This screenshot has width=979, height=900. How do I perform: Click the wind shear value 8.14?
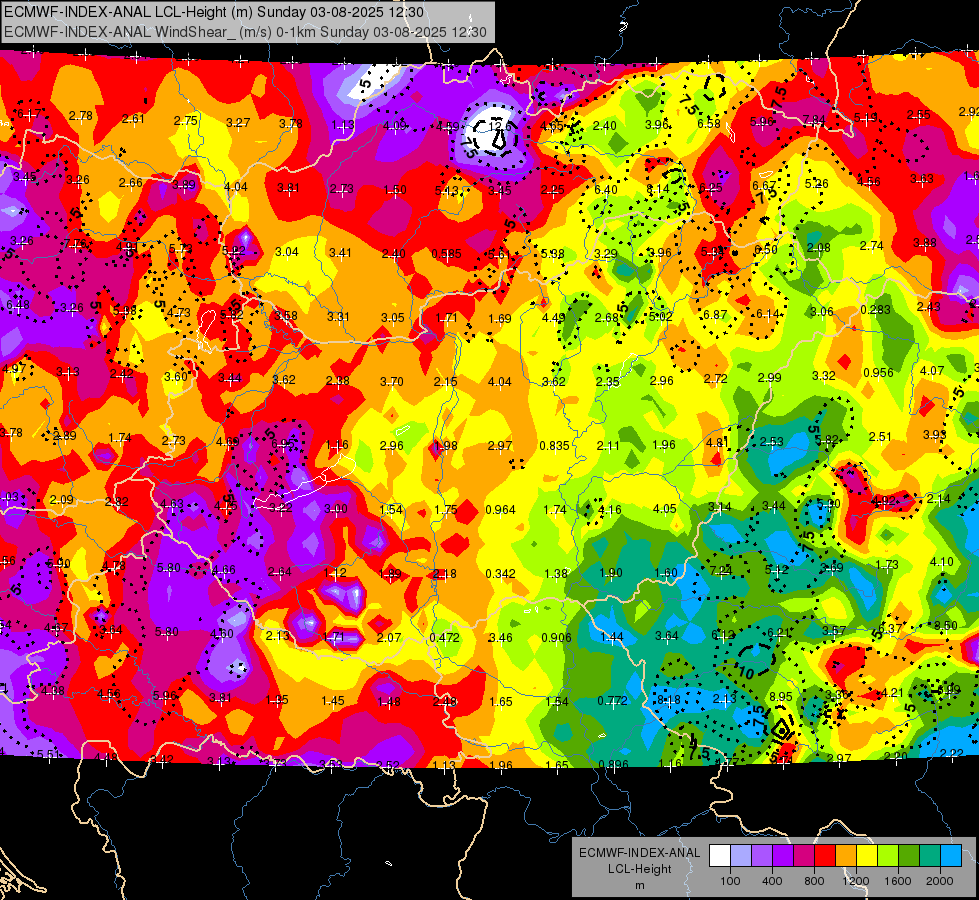coord(658,189)
